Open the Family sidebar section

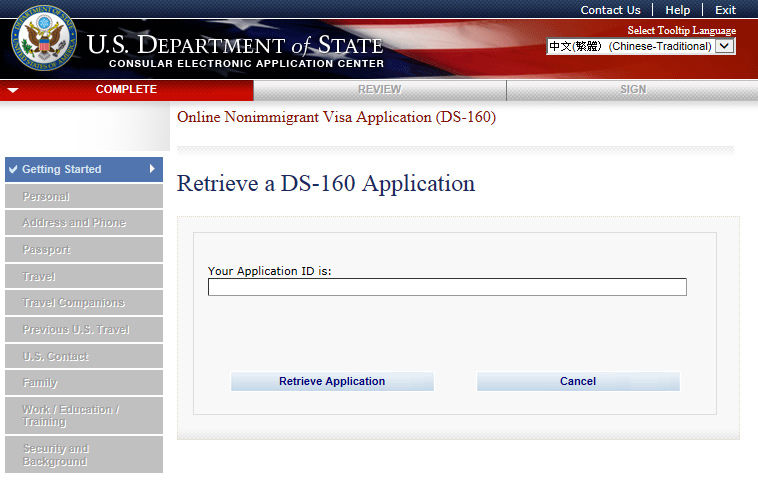(x=84, y=383)
